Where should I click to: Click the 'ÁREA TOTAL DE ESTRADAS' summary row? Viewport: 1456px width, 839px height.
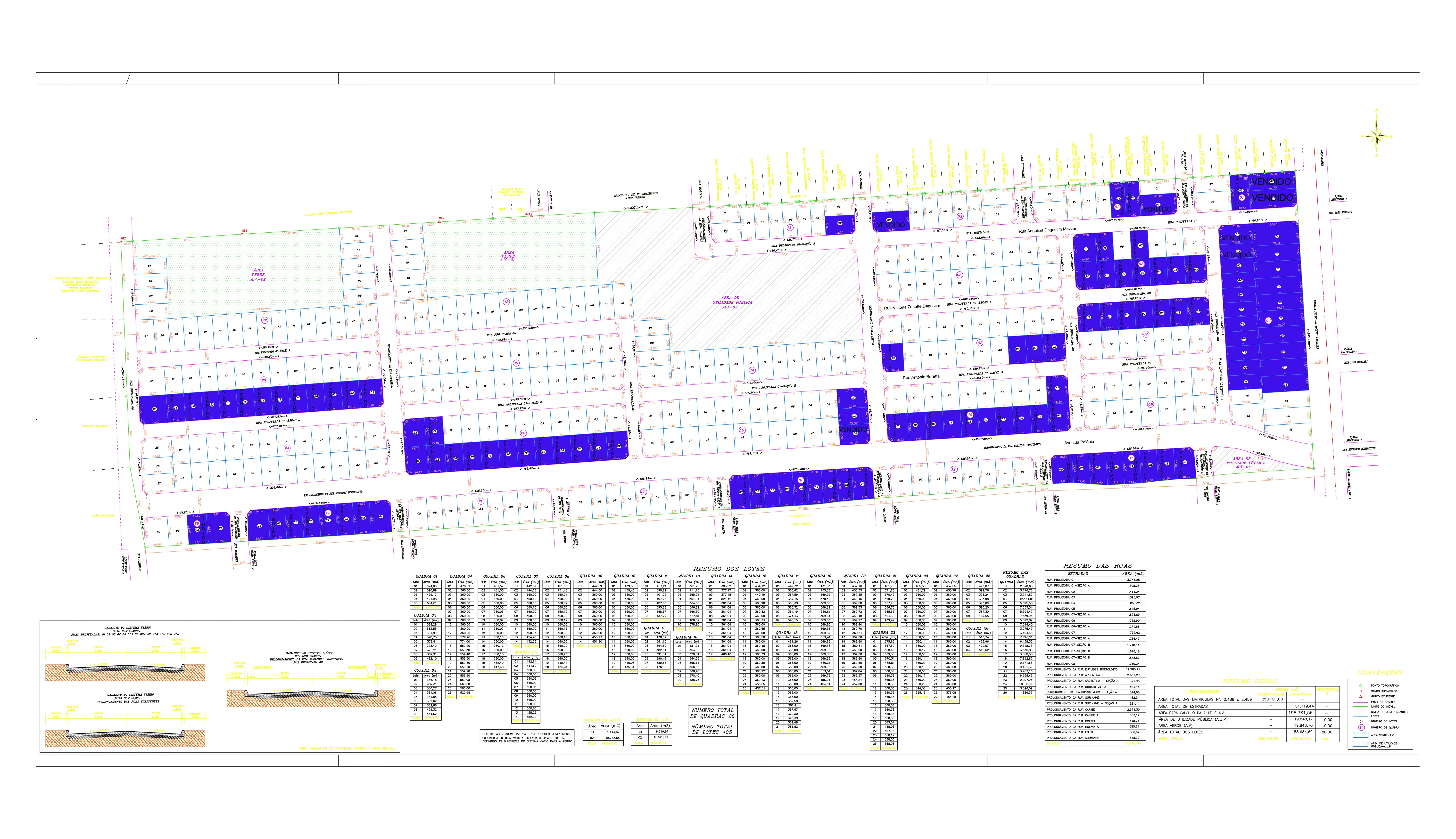coord(1247,706)
